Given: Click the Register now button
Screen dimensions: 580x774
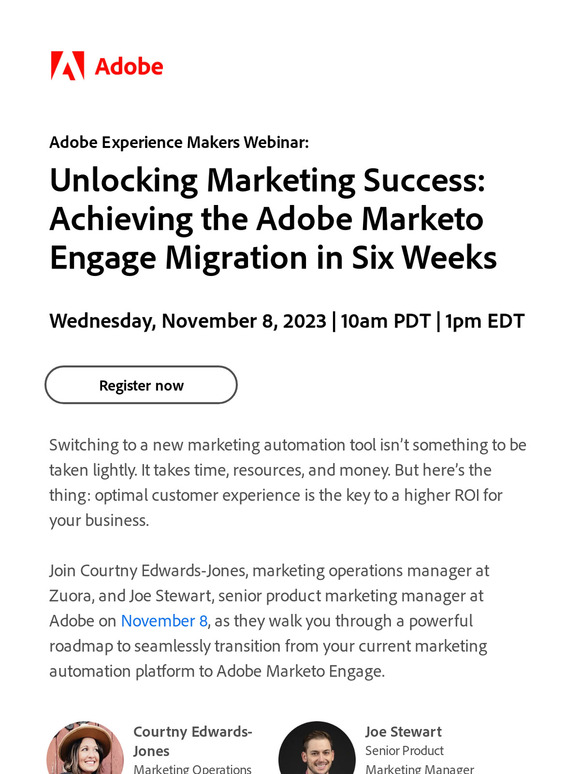Looking at the screenshot, I should pos(141,385).
